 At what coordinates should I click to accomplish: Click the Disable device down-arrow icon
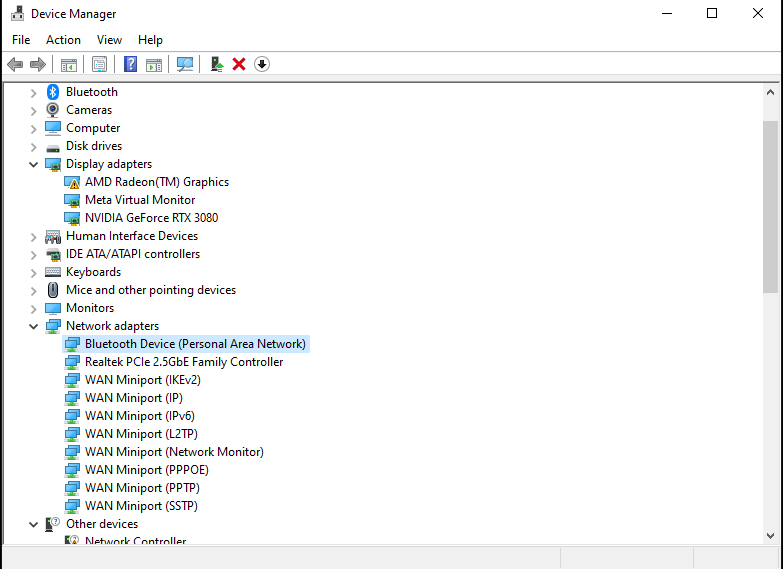pos(262,64)
